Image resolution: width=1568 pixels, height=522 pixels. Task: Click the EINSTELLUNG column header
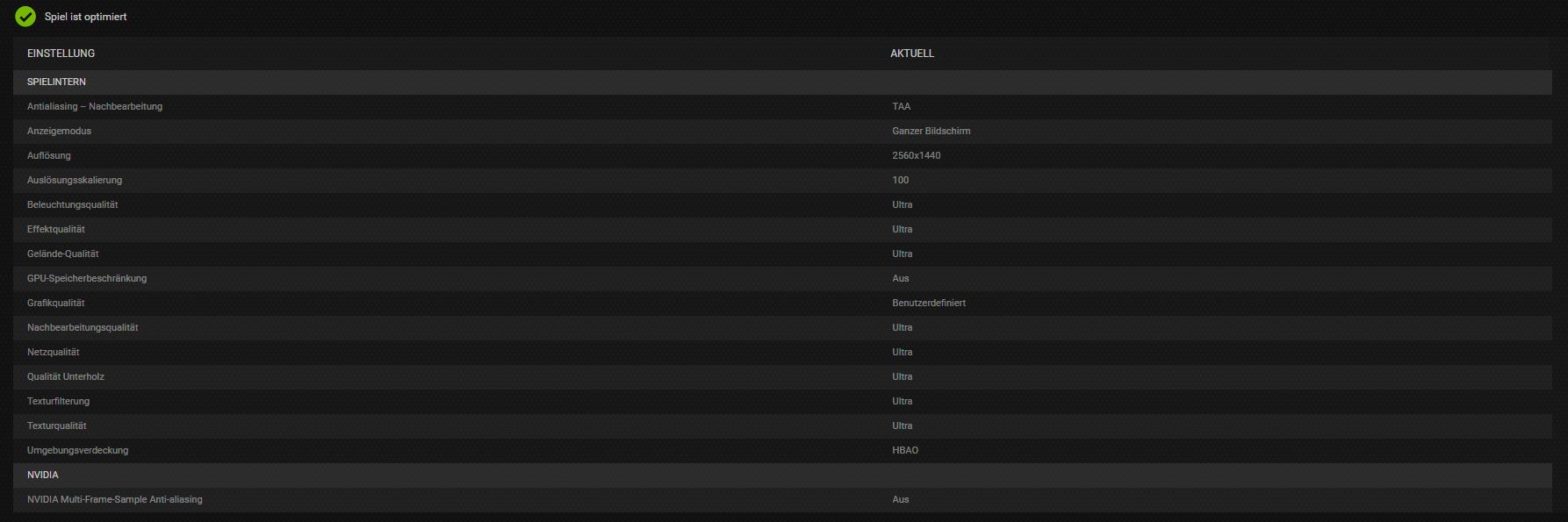(61, 54)
